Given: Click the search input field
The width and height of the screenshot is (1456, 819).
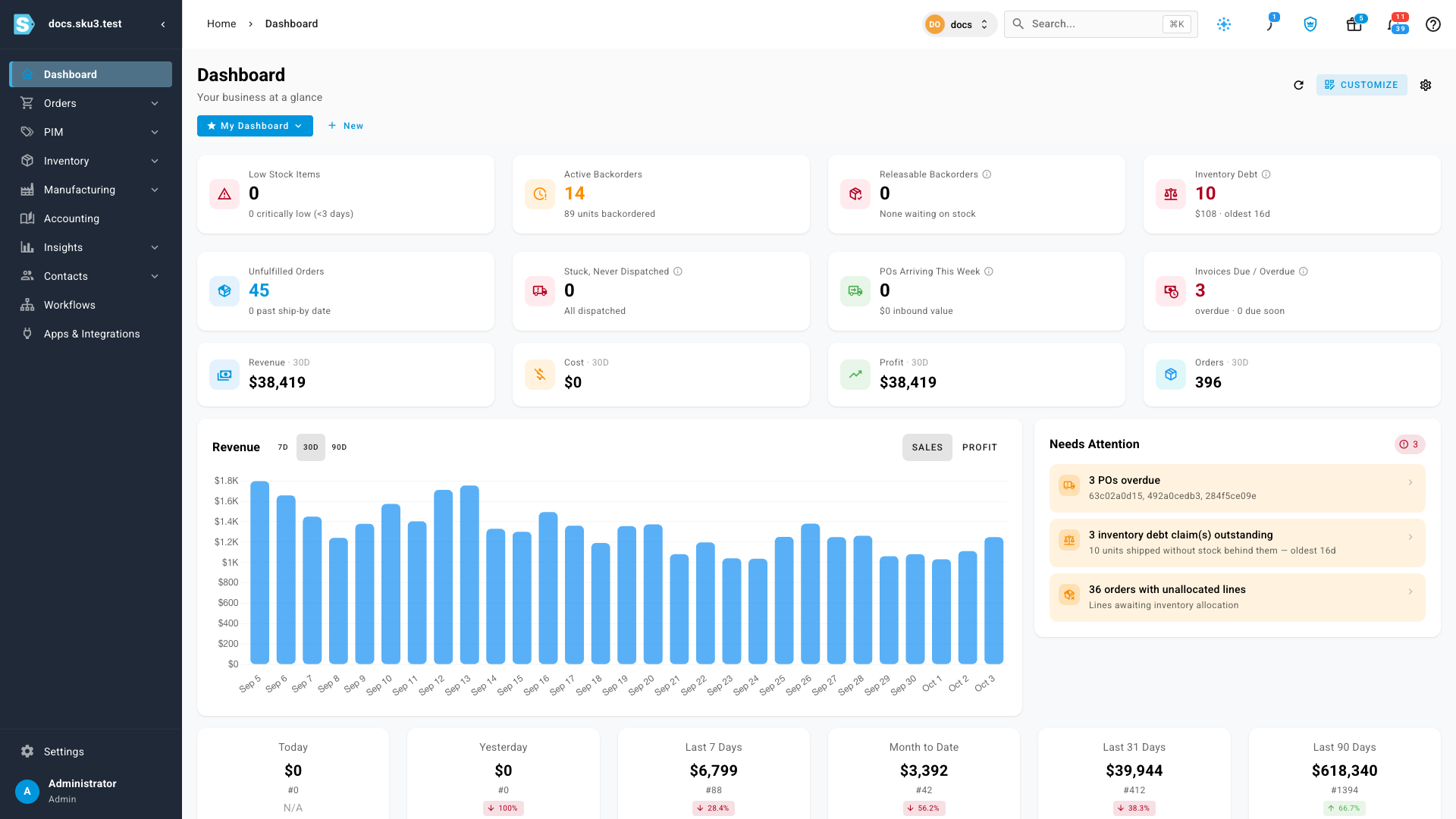Looking at the screenshot, I should click(1100, 24).
